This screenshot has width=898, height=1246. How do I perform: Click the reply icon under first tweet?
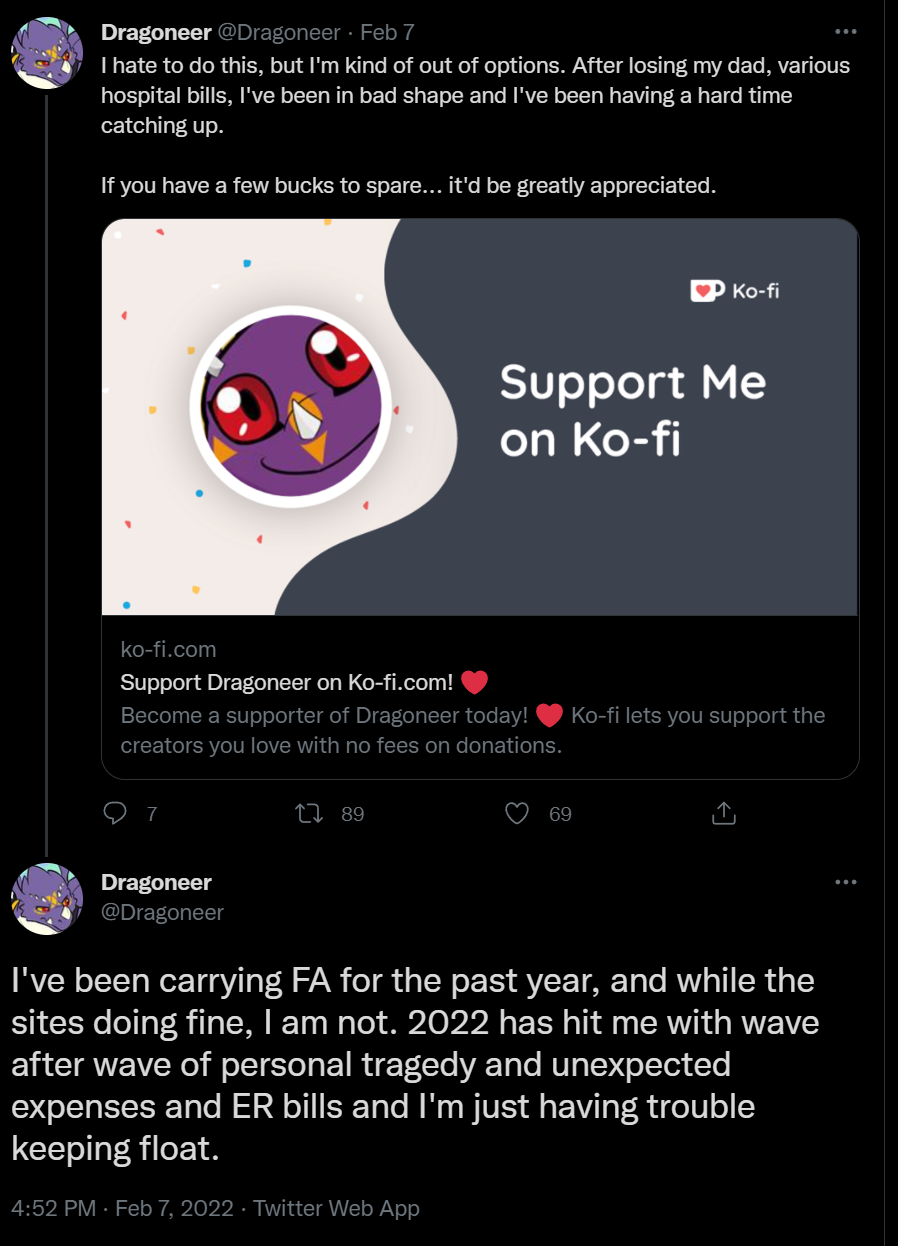116,814
